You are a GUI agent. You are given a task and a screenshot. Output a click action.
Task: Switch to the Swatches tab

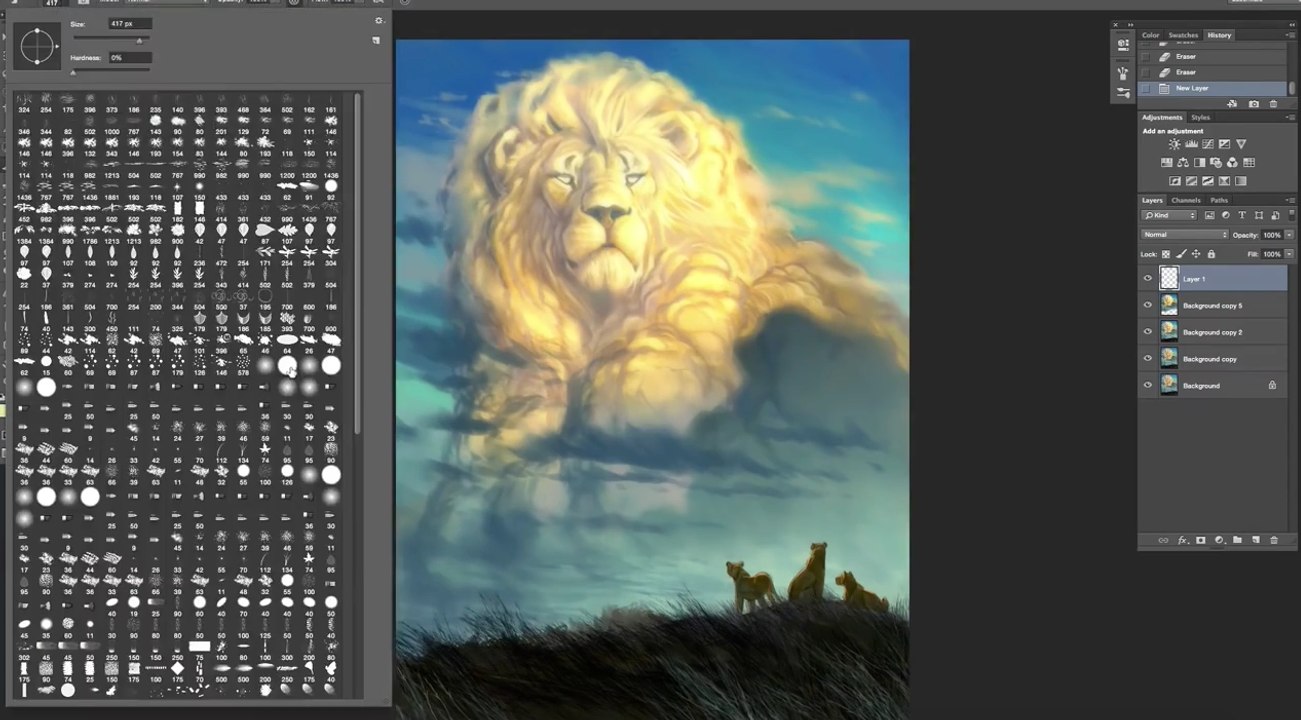tap(1183, 35)
